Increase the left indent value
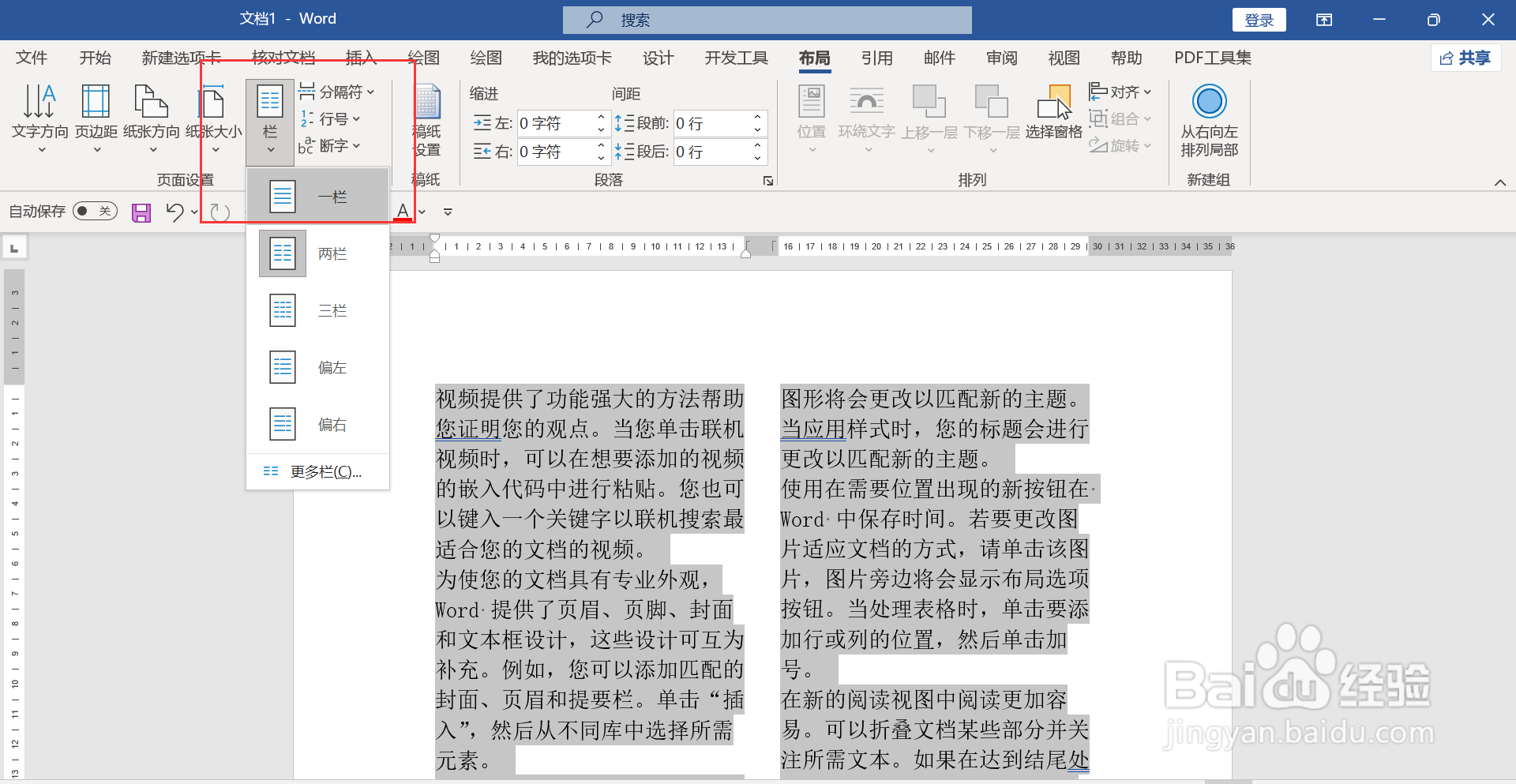The height and width of the screenshot is (784, 1516). tap(601, 117)
